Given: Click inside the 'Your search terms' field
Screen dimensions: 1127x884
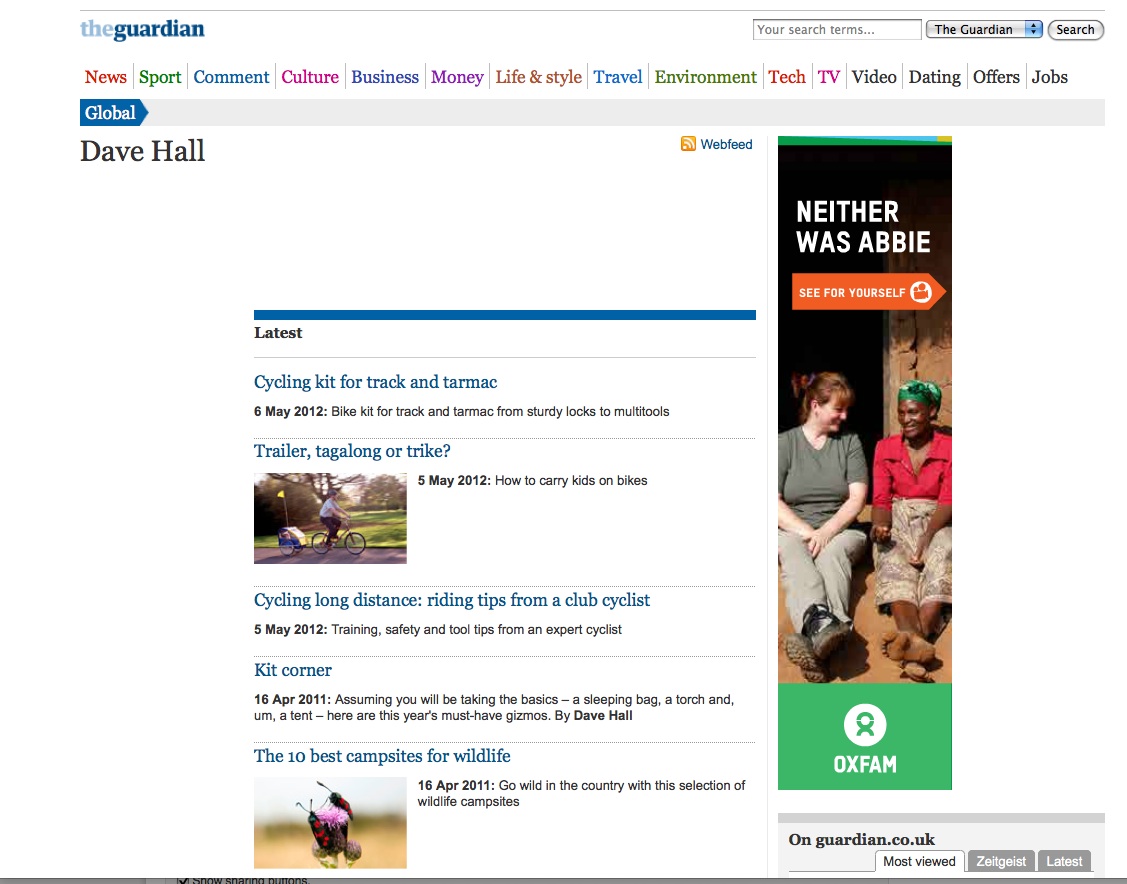Looking at the screenshot, I should click(836, 29).
